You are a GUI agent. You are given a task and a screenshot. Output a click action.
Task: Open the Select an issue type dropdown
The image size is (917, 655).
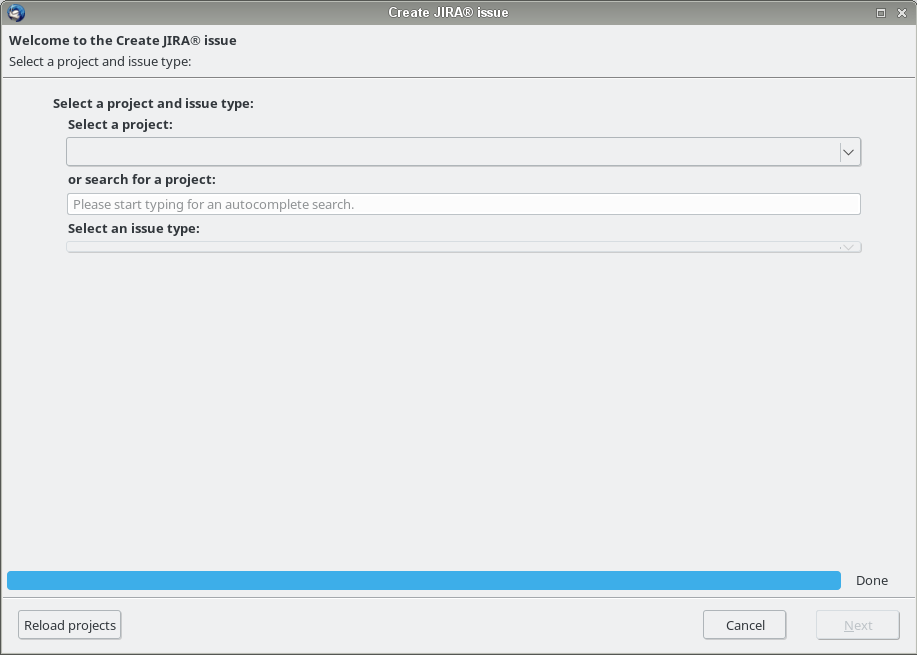click(x=463, y=247)
